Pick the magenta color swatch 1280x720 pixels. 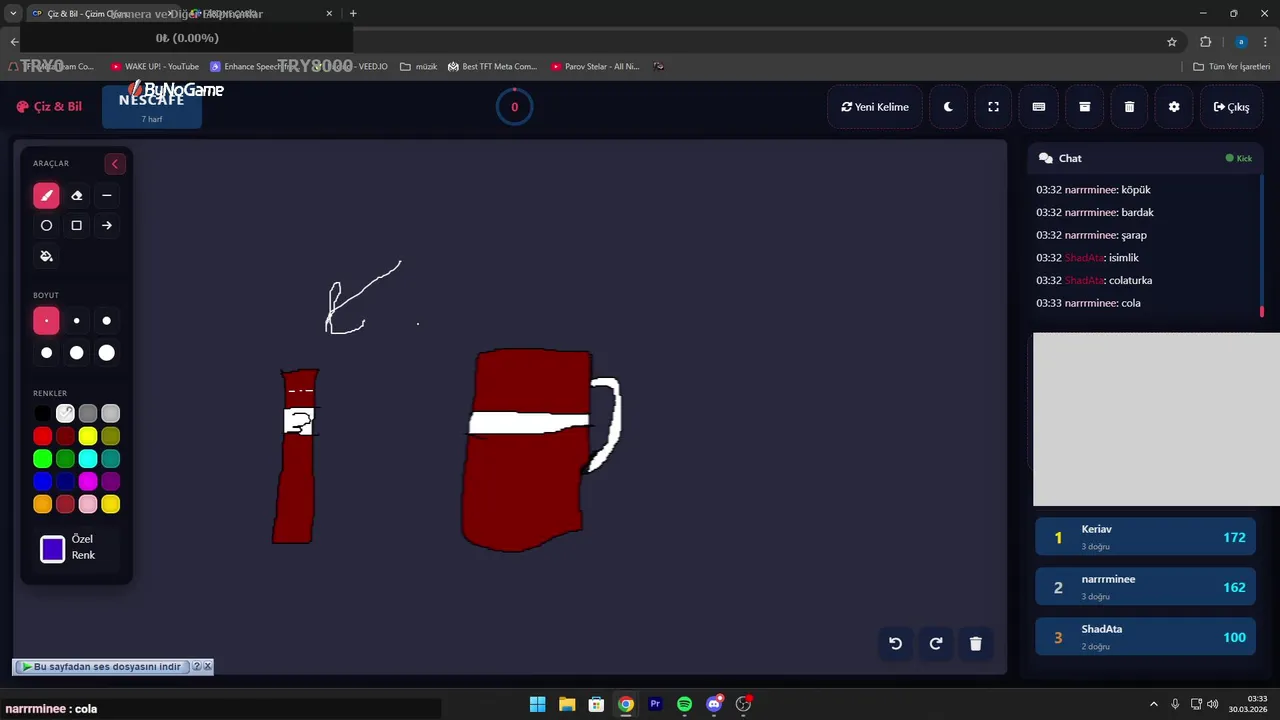88,482
